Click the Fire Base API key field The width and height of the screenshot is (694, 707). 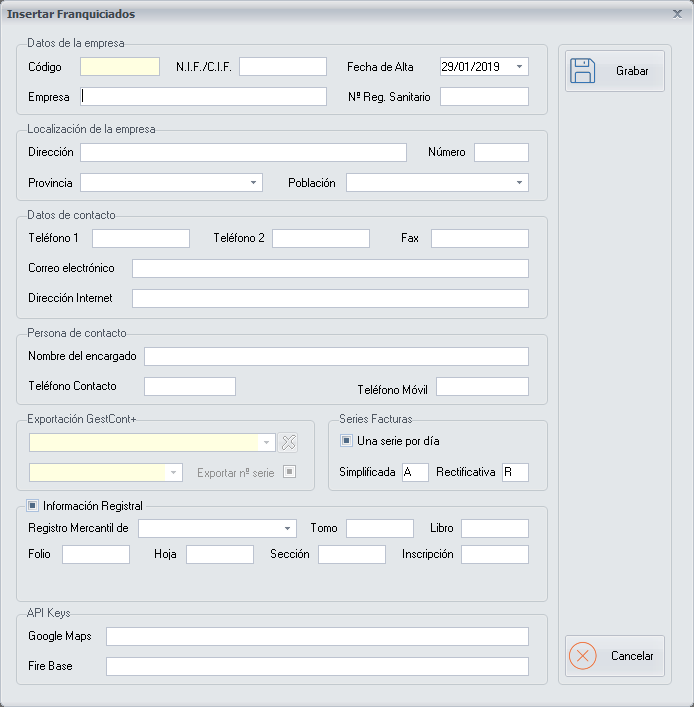coord(317,666)
